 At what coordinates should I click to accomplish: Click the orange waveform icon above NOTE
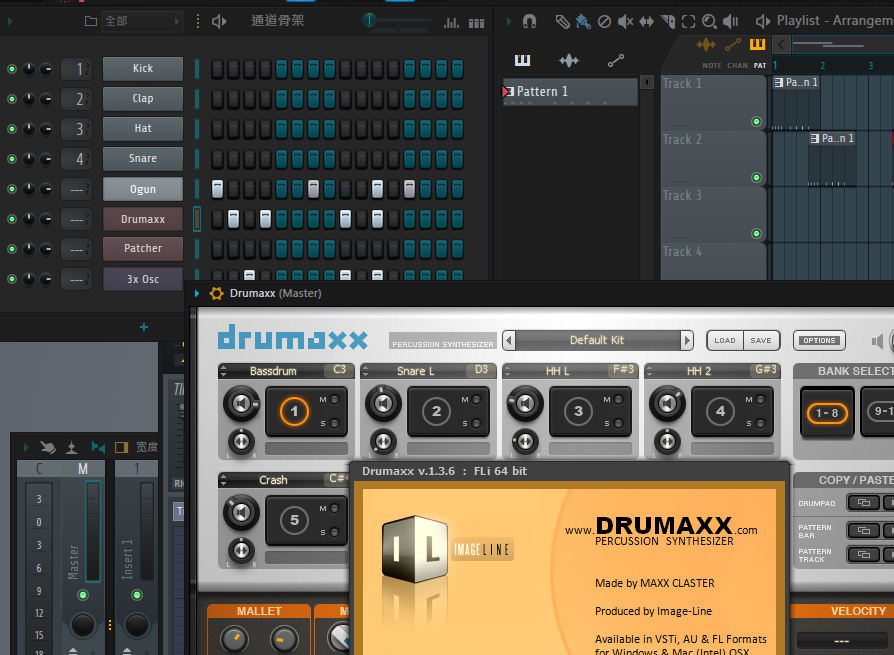(706, 44)
